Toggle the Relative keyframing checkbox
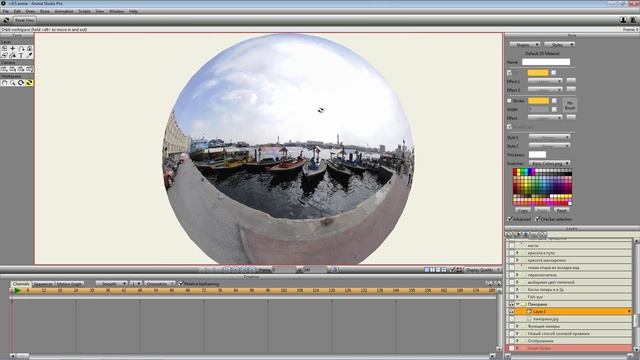Viewport: 640px width, 360px height. pyautogui.click(x=181, y=283)
